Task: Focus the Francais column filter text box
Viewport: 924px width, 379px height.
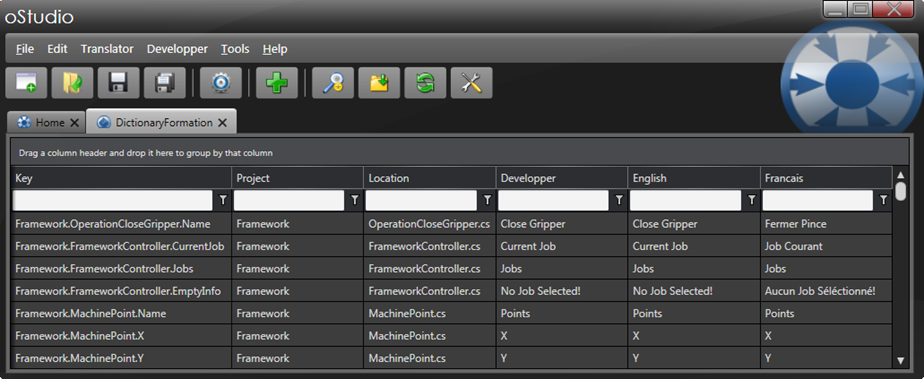Action: coord(818,200)
